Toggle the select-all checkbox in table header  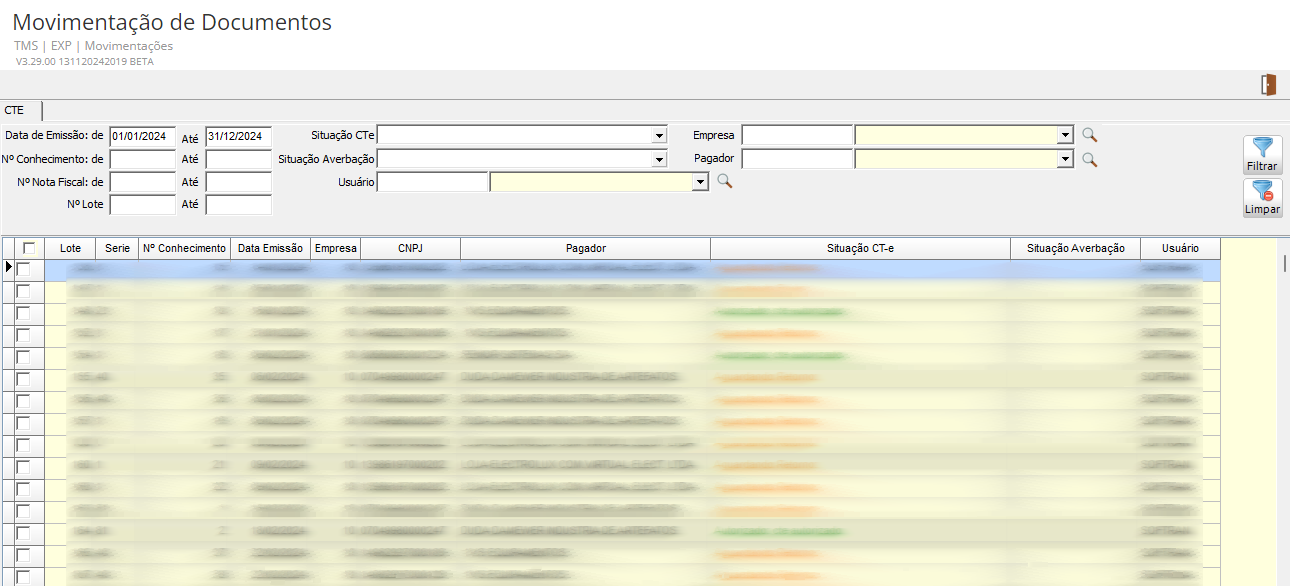coord(29,248)
